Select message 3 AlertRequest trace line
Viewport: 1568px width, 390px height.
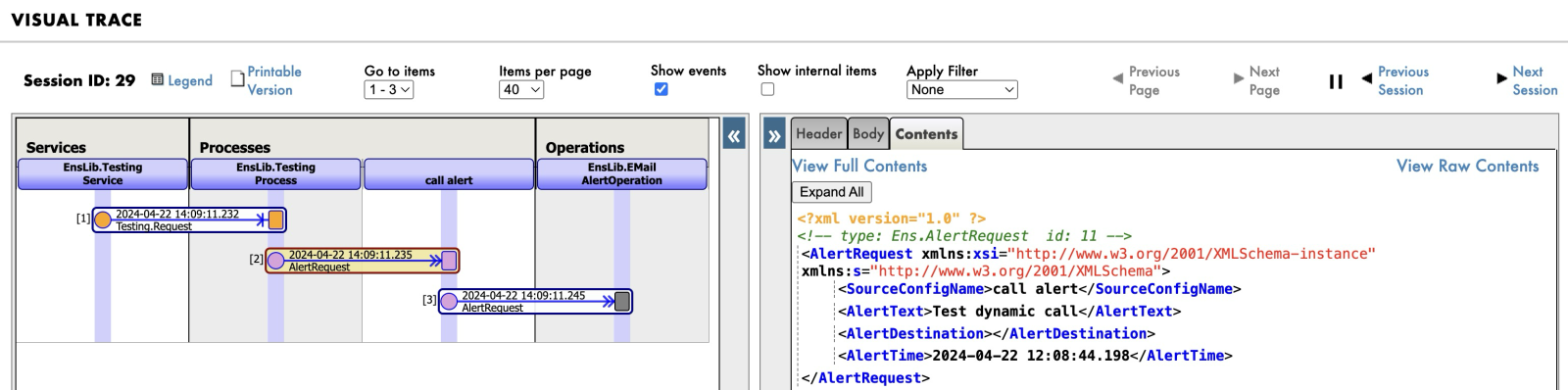pos(535,302)
